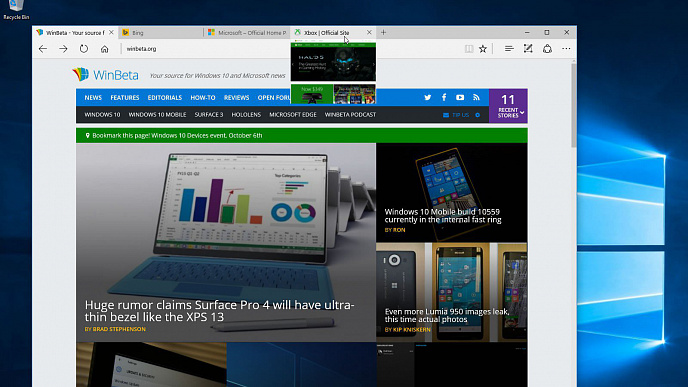Make a Web Note pen icon

point(528,48)
